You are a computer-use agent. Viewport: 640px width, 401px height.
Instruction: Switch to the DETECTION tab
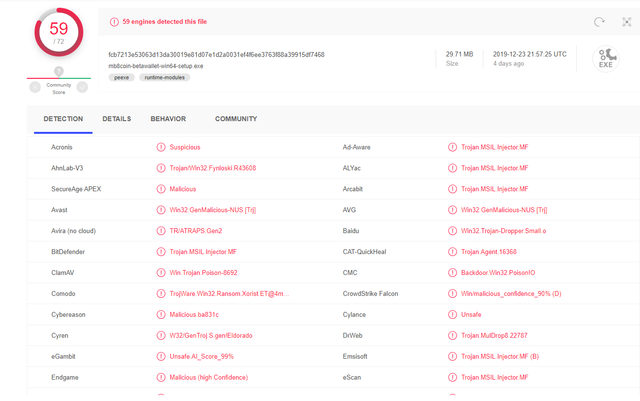tap(63, 119)
